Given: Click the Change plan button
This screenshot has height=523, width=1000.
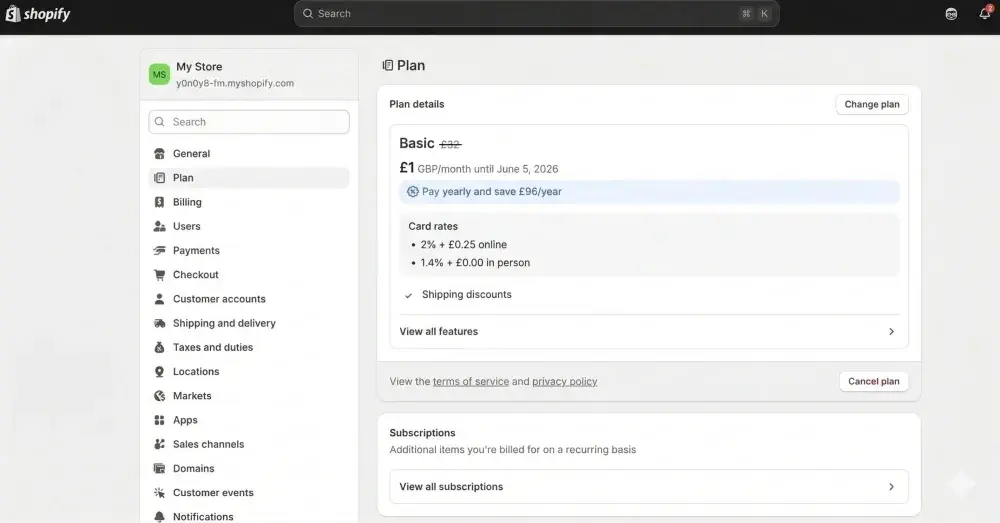Looking at the screenshot, I should point(872,105).
